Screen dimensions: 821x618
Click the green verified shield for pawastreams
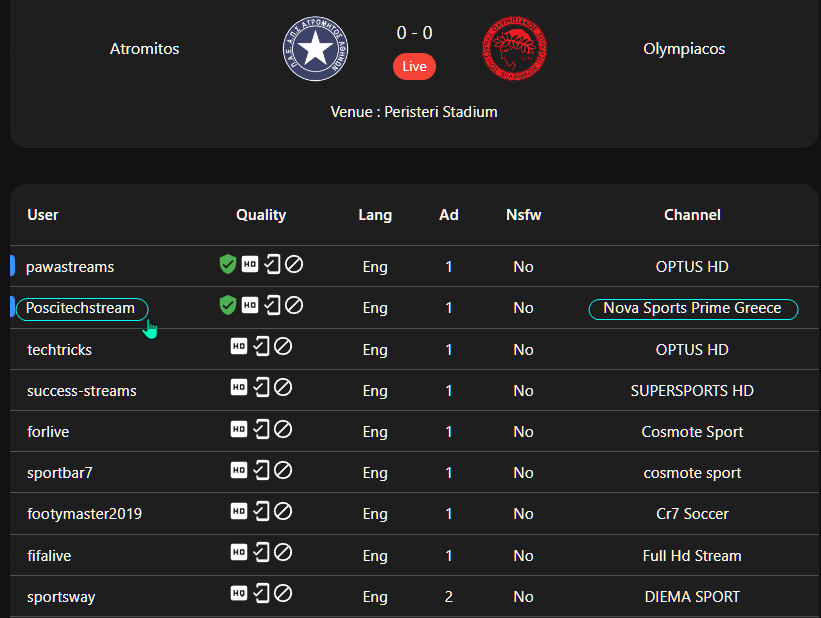(x=228, y=264)
